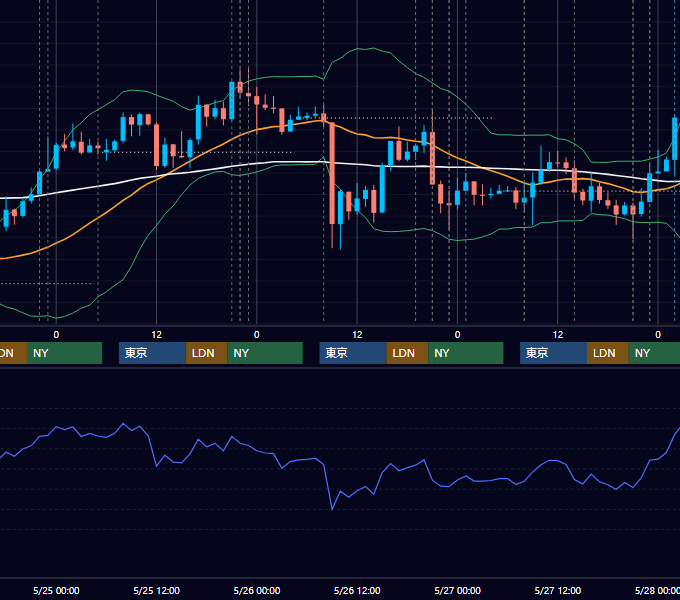Click the 5/25 12:00 date label
This screenshot has width=680, height=600.
157,590
